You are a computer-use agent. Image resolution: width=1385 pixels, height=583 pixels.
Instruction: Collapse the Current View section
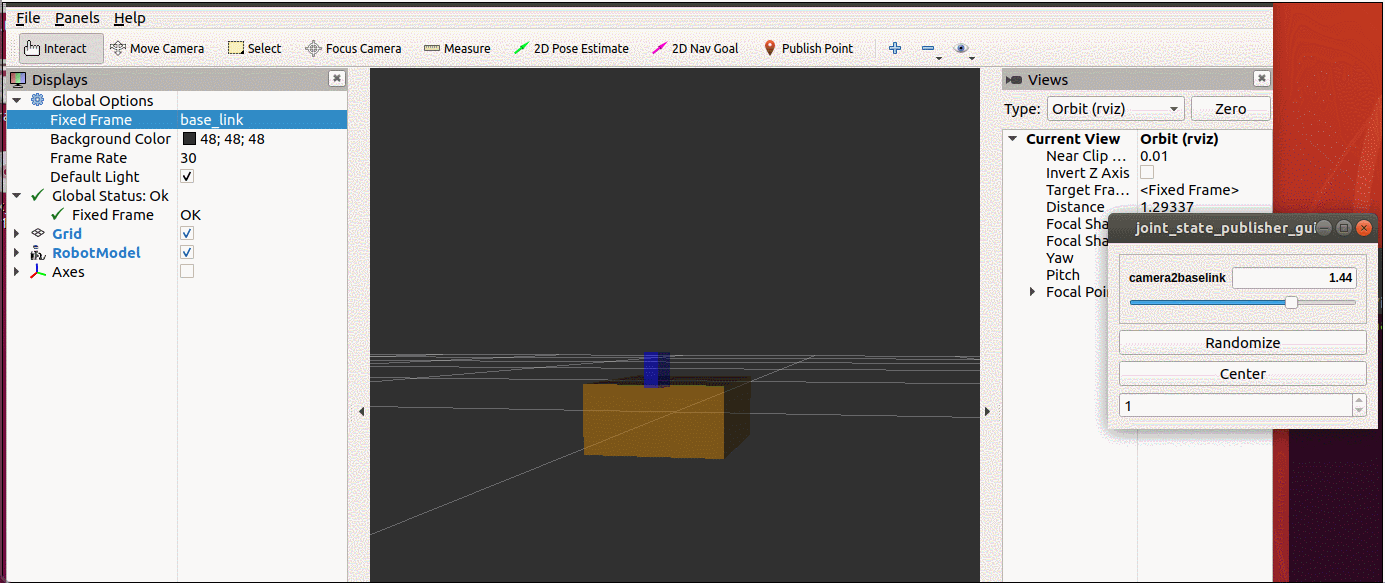(1013, 139)
